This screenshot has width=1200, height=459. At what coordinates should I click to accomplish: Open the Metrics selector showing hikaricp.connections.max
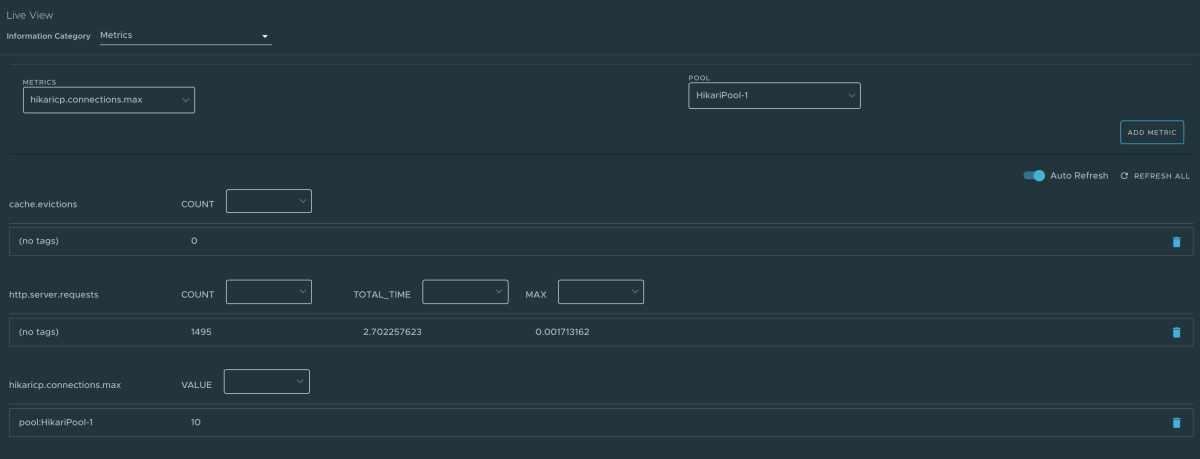109,100
